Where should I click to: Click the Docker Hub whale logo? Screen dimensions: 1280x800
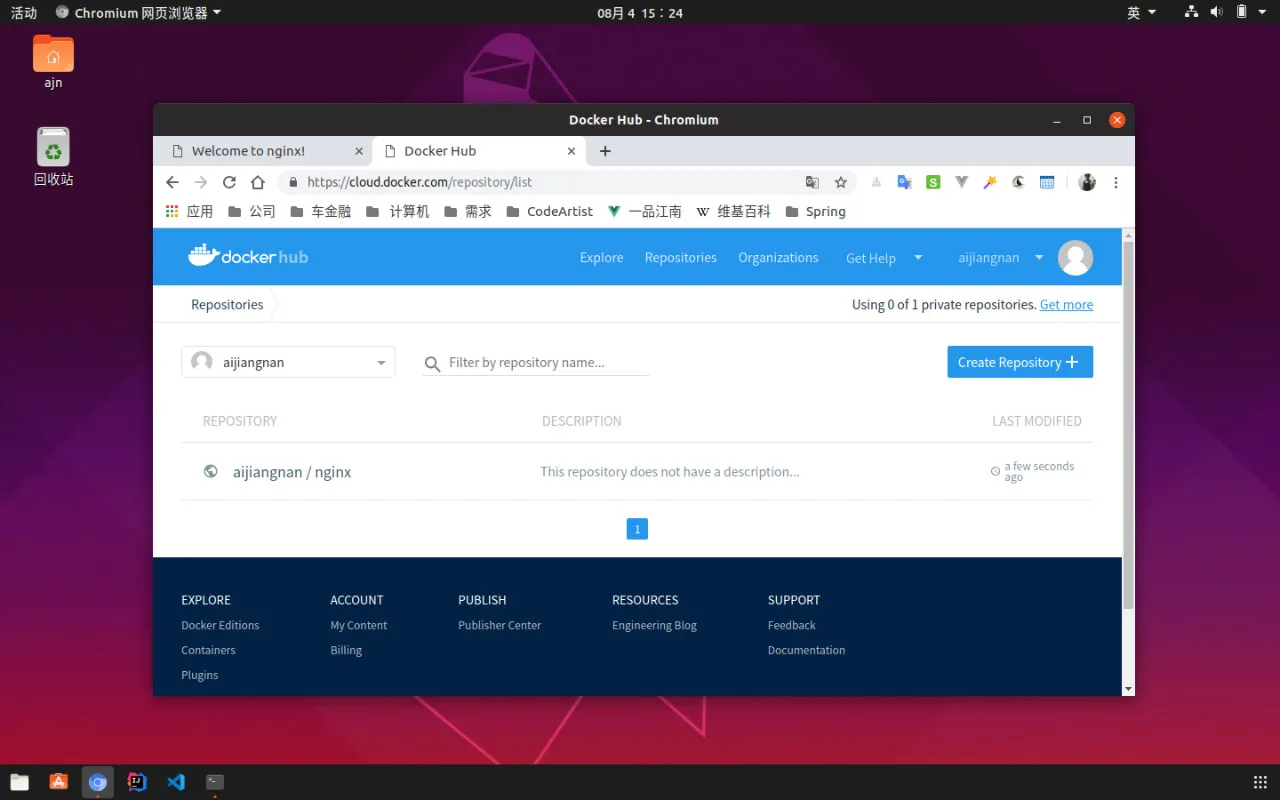click(x=248, y=256)
